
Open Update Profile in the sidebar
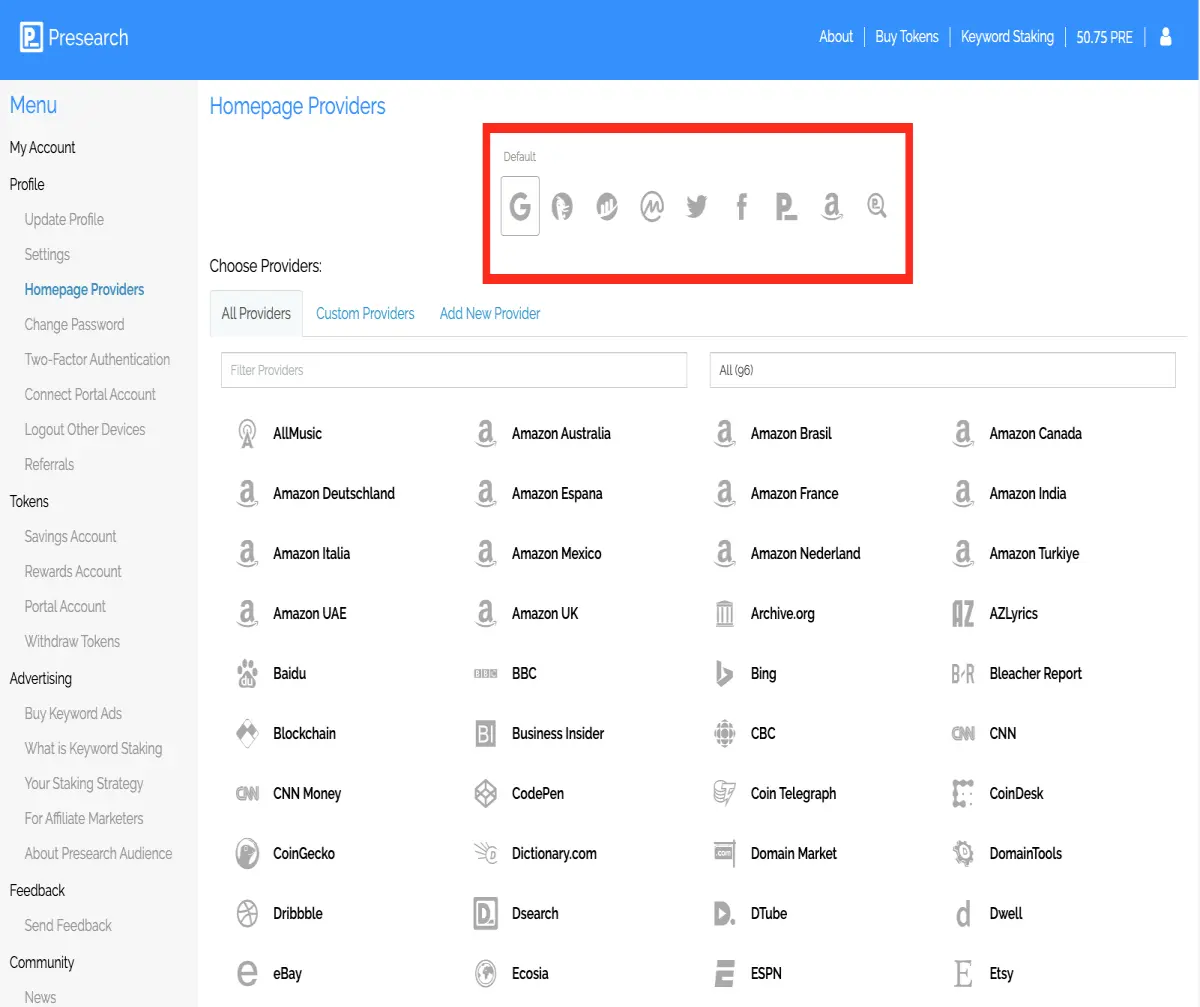click(64, 220)
